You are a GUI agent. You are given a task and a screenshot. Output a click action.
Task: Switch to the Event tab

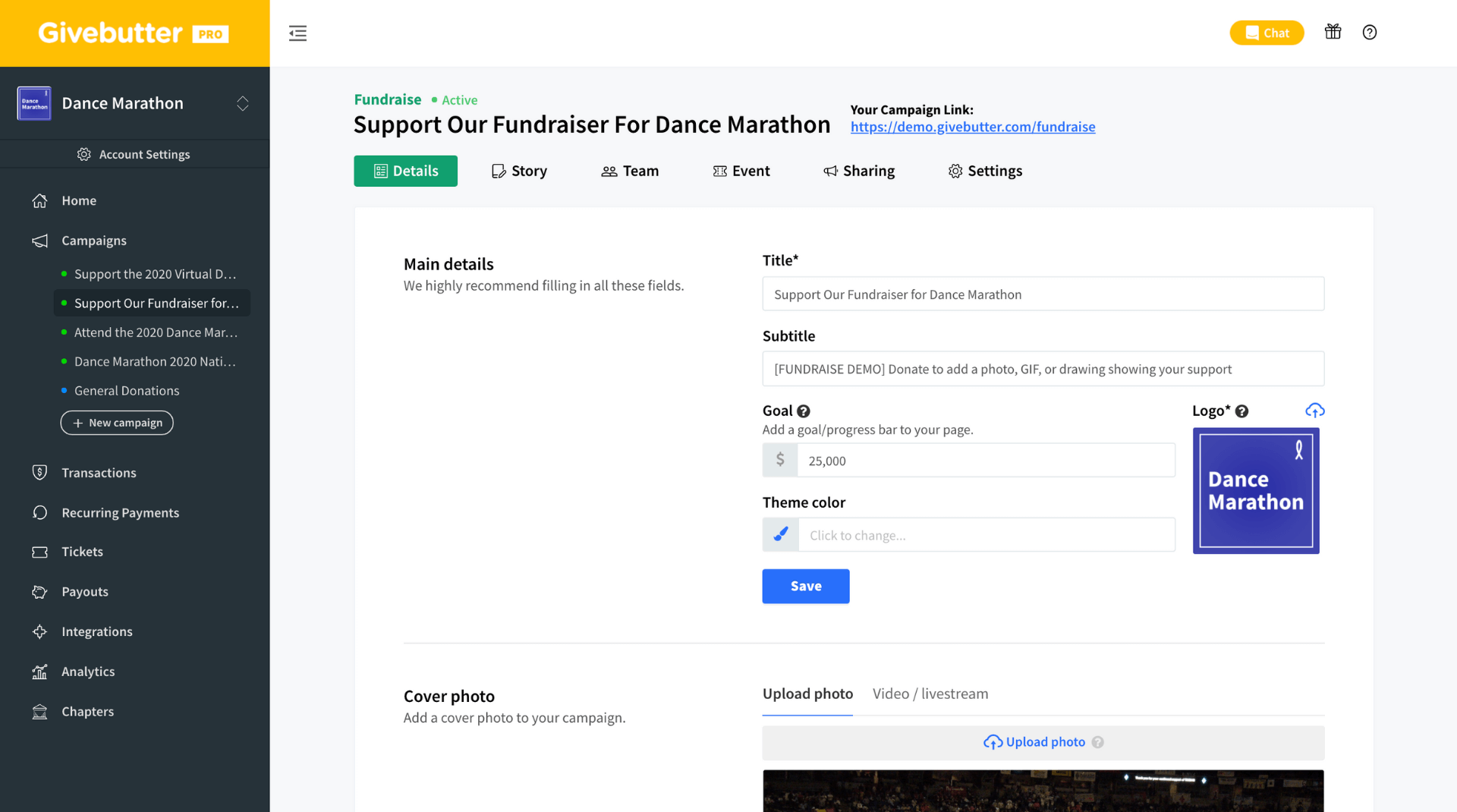[741, 171]
